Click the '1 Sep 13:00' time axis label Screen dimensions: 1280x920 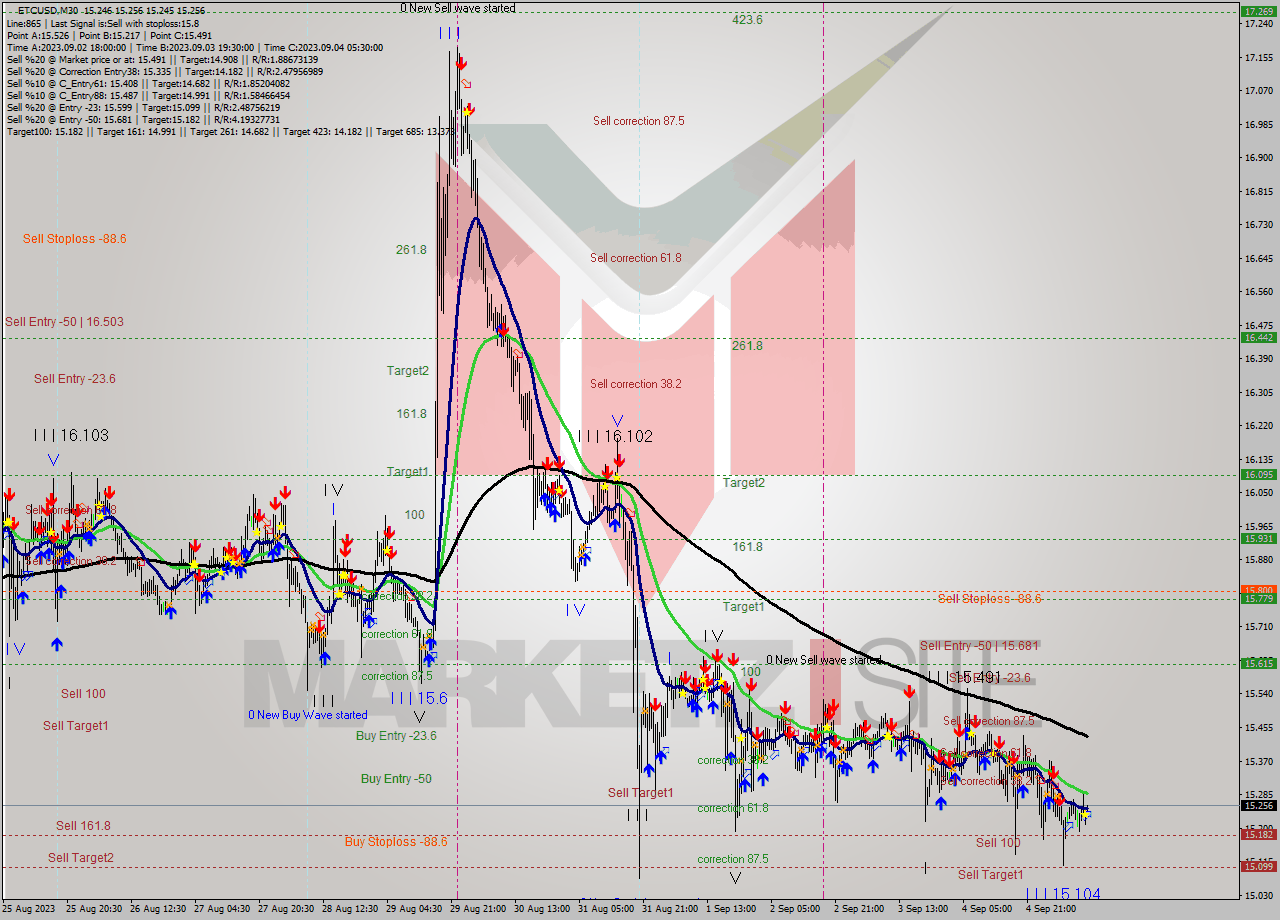point(731,909)
